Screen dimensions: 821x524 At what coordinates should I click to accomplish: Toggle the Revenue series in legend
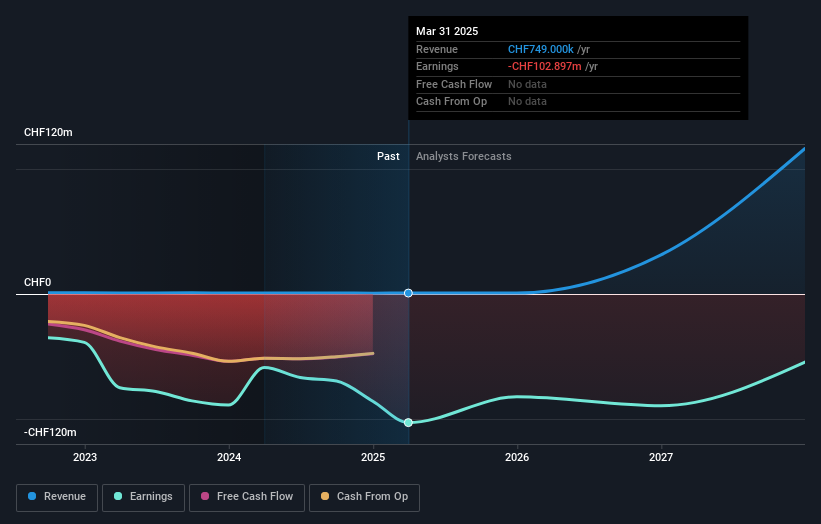pos(57,497)
